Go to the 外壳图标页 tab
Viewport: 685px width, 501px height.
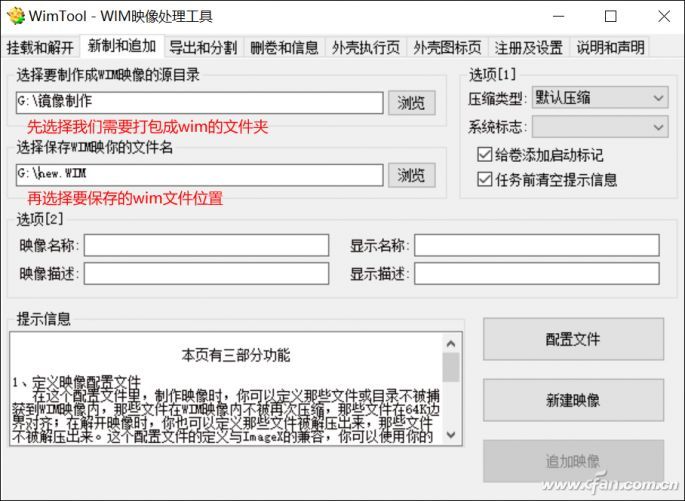tap(447, 47)
